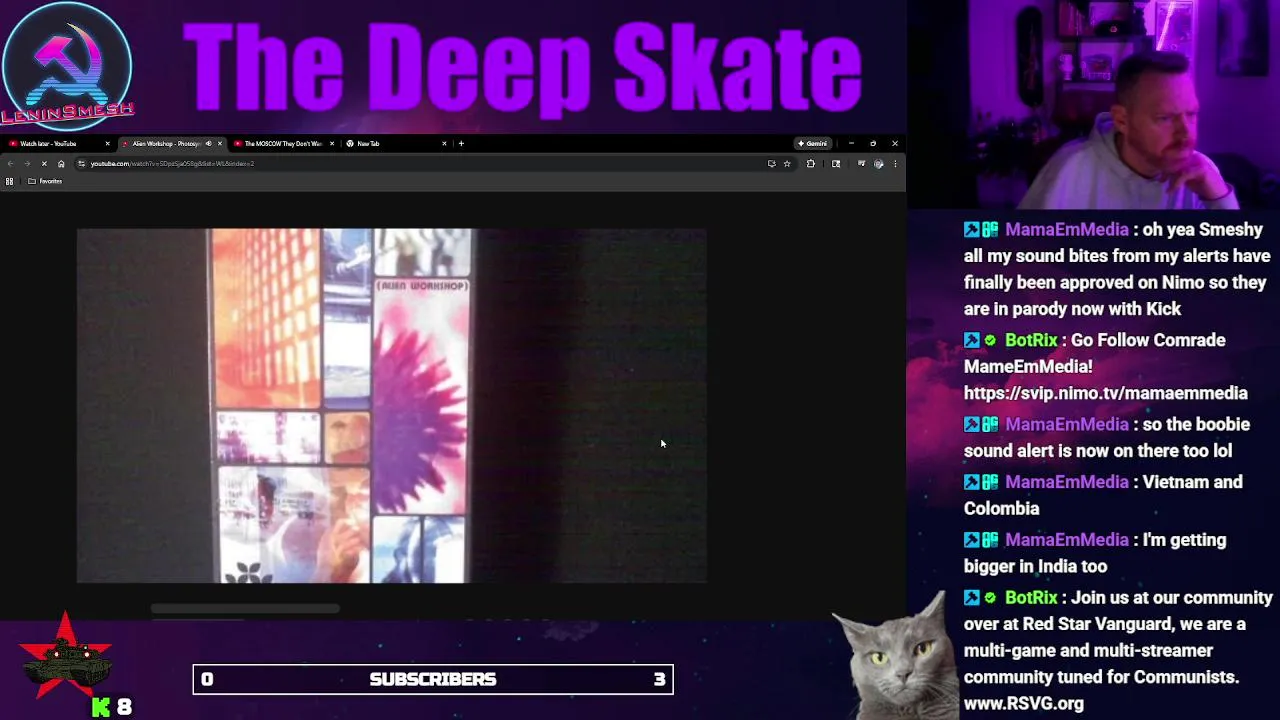Mute the Alien Workshop tab audio icon
The width and height of the screenshot is (1280, 720).
click(208, 143)
